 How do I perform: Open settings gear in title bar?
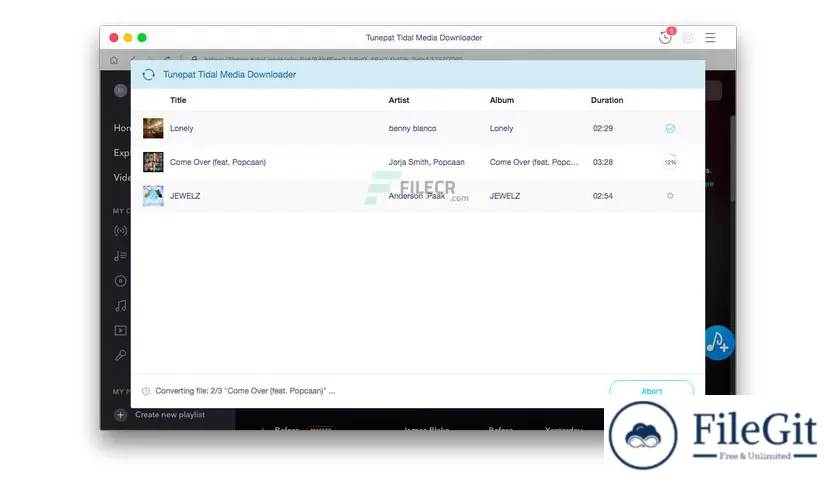pyautogui.click(x=688, y=38)
